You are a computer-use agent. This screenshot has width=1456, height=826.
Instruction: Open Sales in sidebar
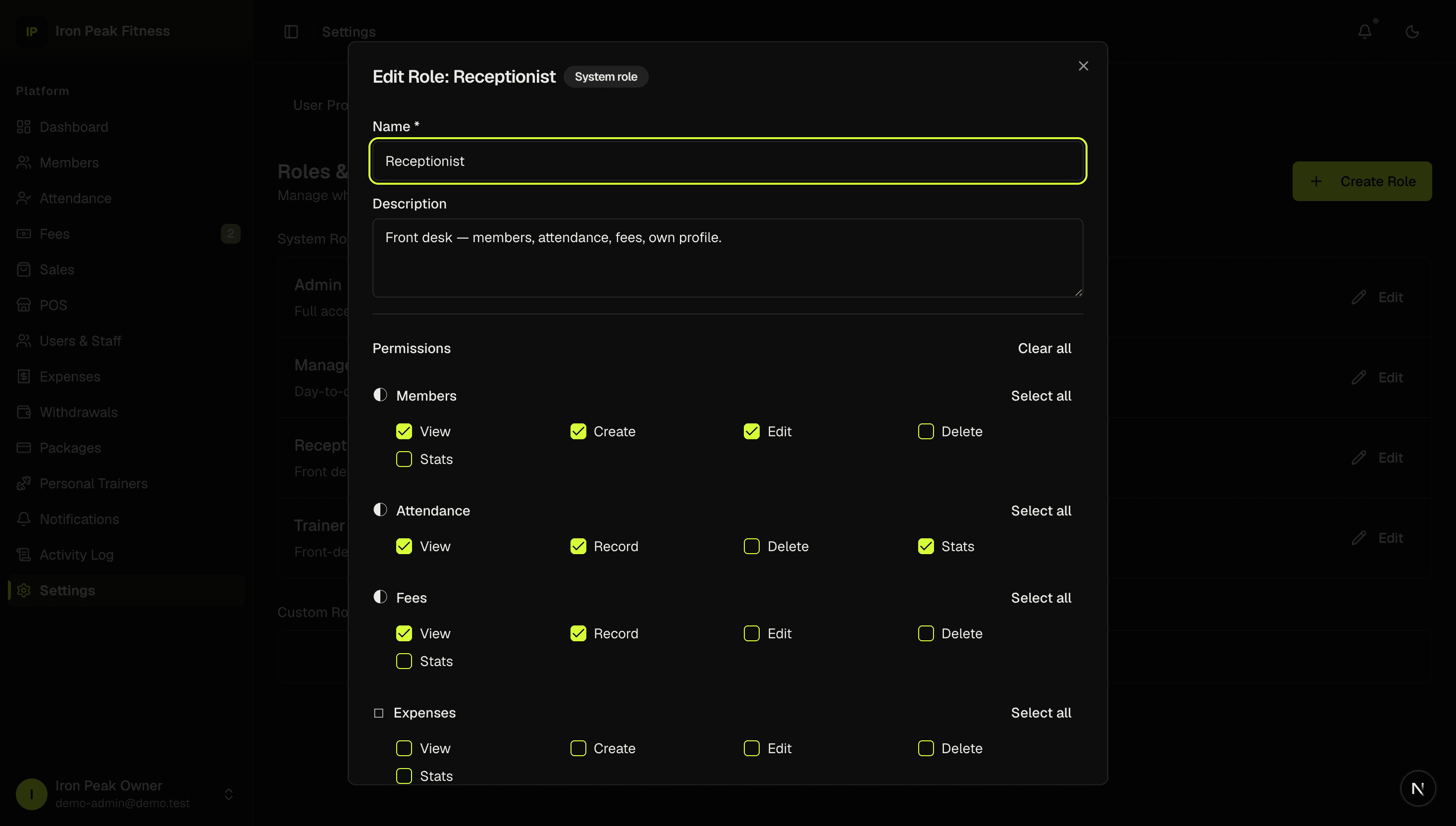(x=126, y=269)
